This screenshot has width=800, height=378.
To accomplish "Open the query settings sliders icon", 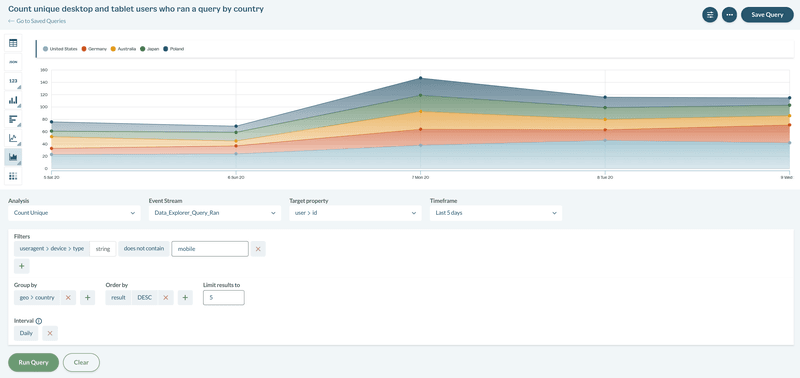I will point(710,15).
